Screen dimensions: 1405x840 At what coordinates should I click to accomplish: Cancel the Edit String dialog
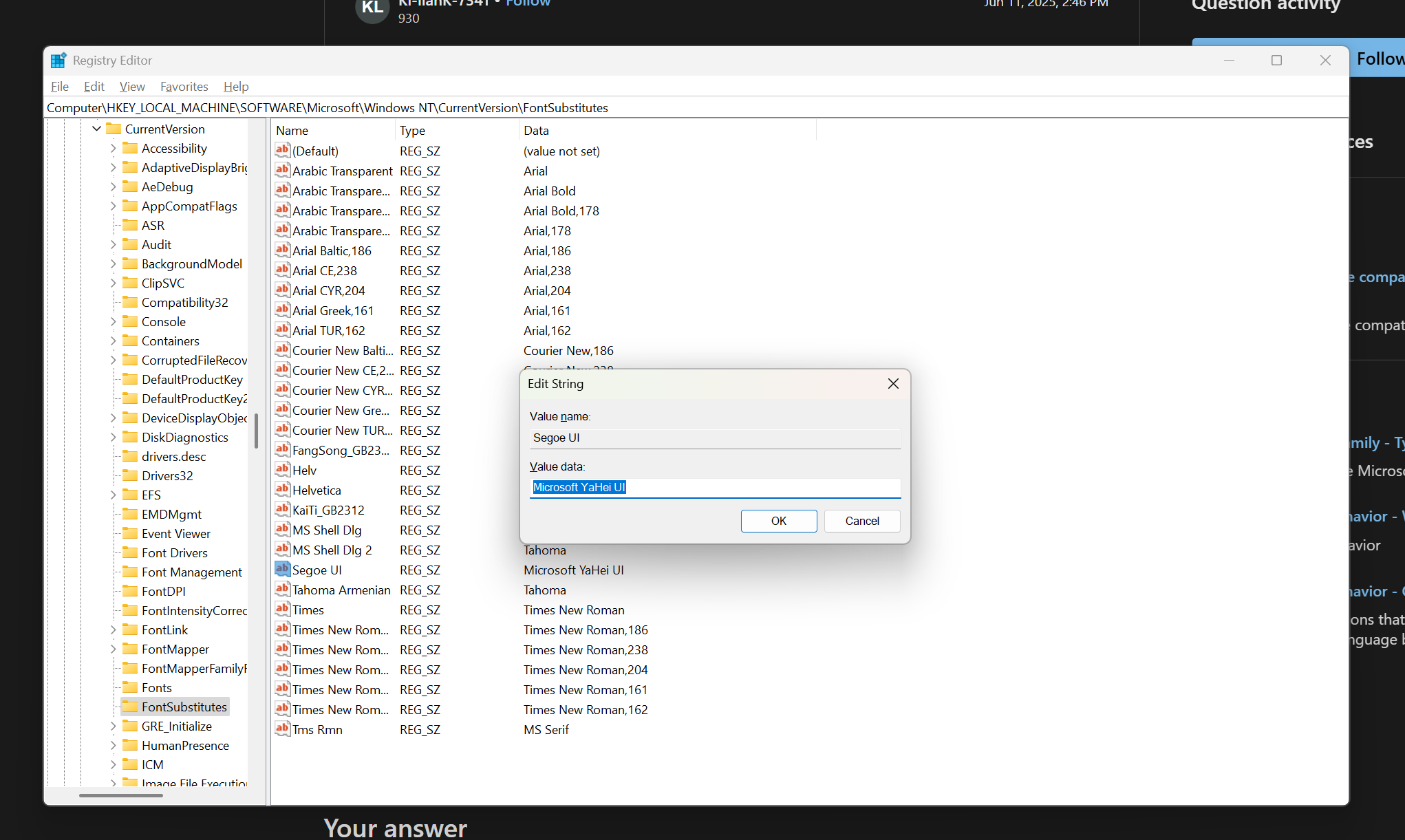pyautogui.click(x=862, y=521)
